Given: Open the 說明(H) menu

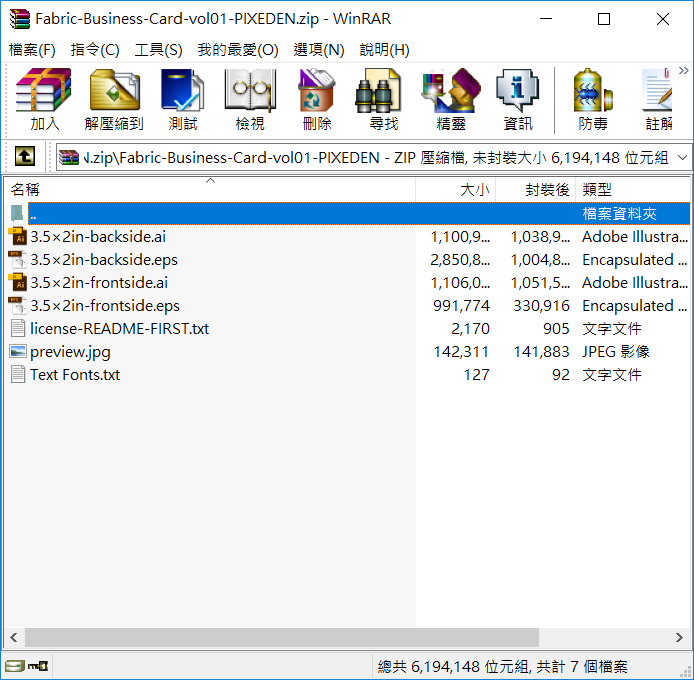Looking at the screenshot, I should pyautogui.click(x=384, y=50).
